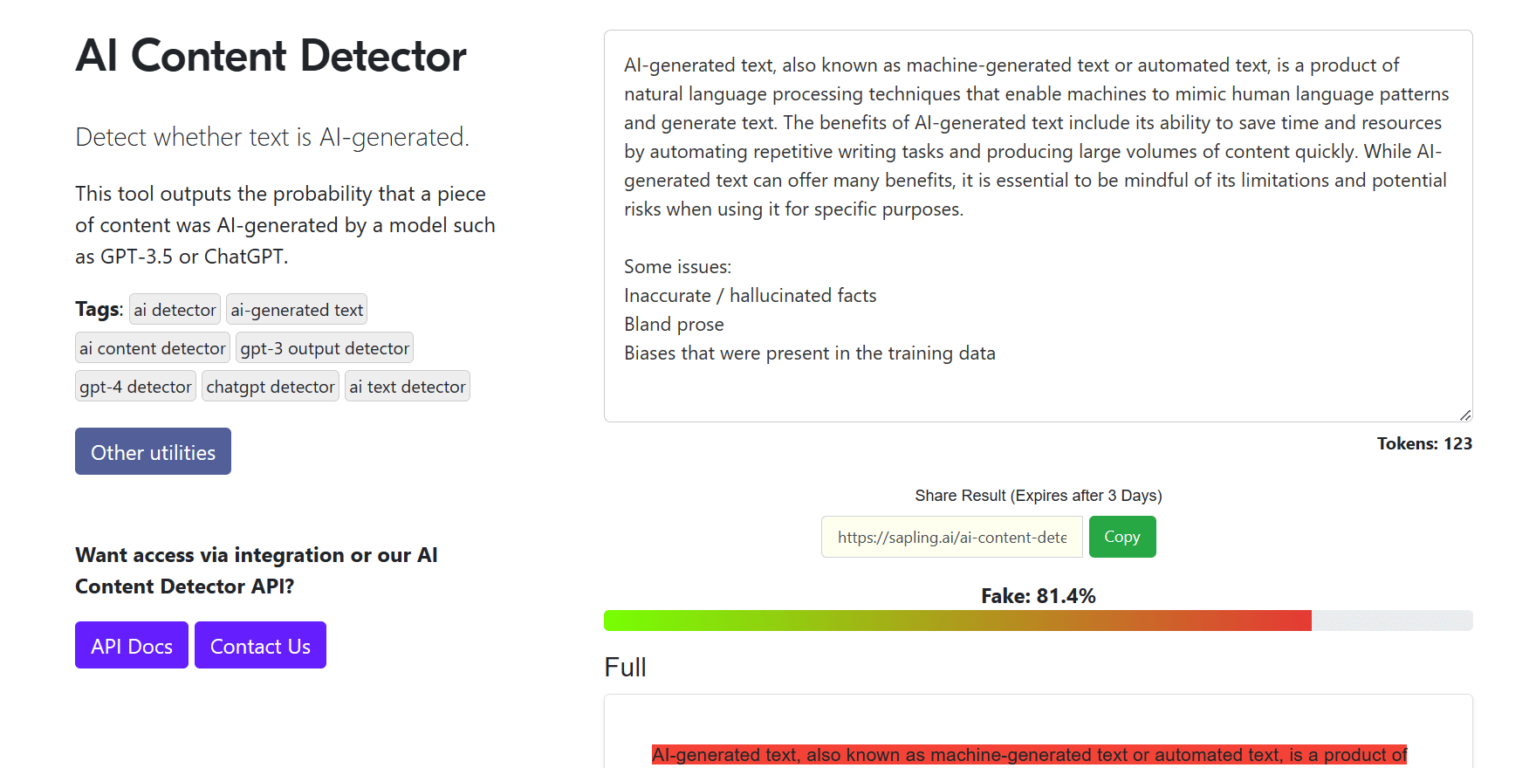Click the textarea resize handle

coord(1465,413)
